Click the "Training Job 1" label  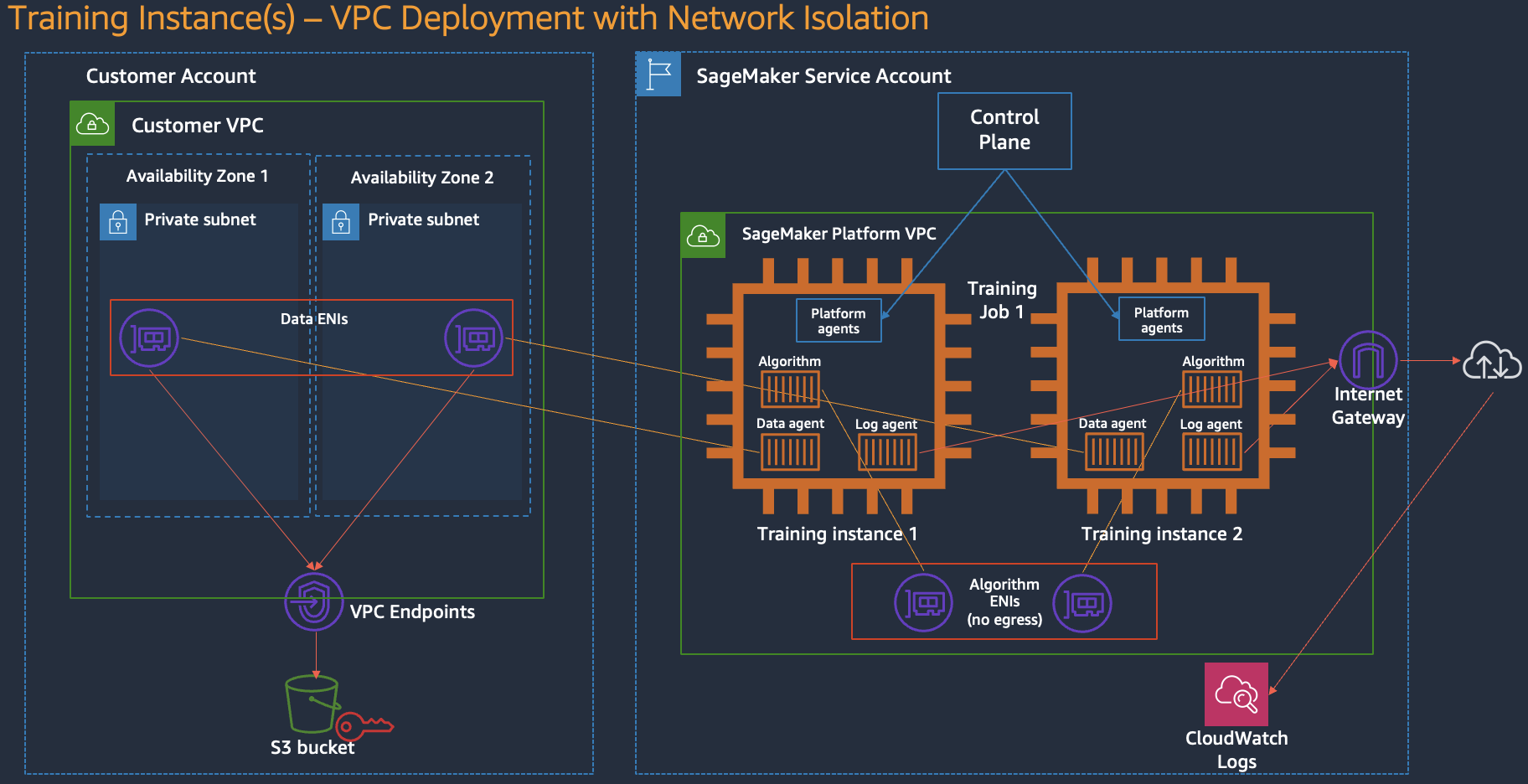pos(1002,300)
